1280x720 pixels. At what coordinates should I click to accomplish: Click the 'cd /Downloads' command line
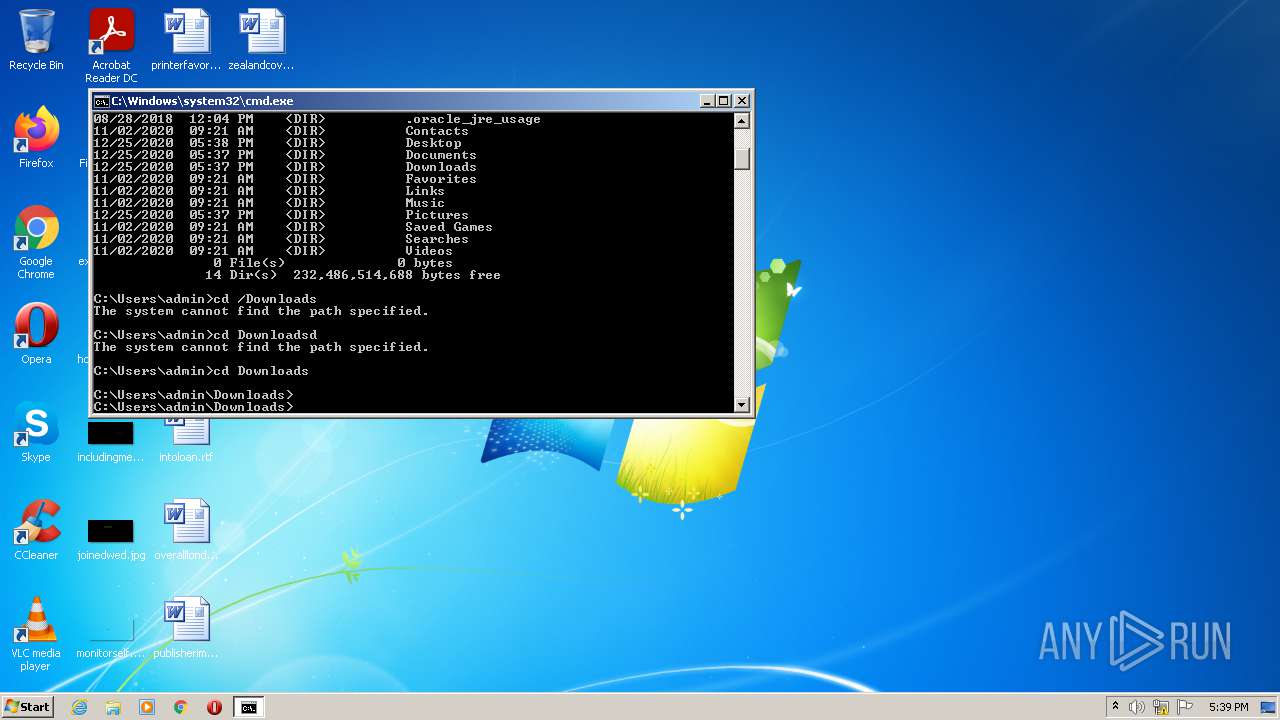pyautogui.click(x=265, y=299)
